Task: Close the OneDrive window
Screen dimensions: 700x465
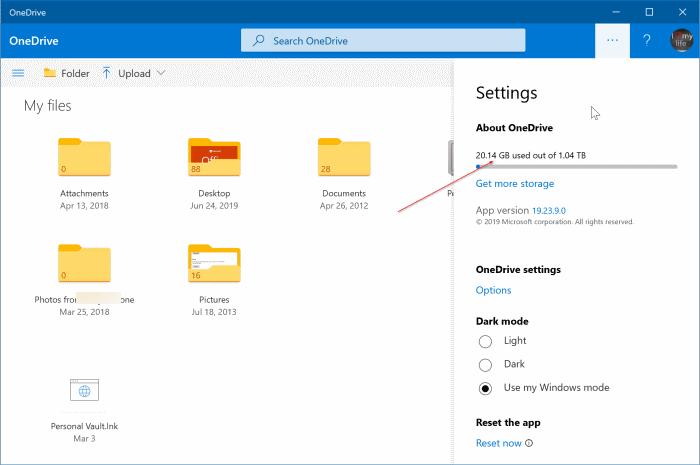Action: tap(683, 12)
